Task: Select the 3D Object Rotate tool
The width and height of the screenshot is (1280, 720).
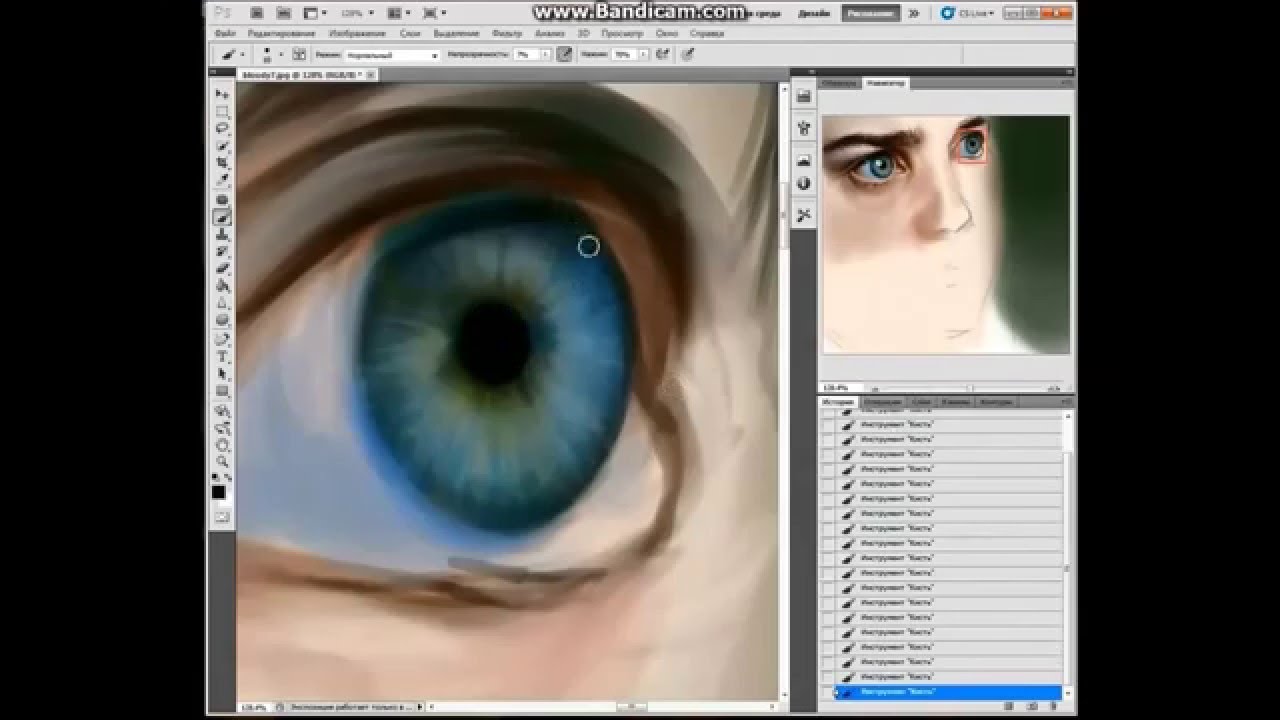Action: 222,411
